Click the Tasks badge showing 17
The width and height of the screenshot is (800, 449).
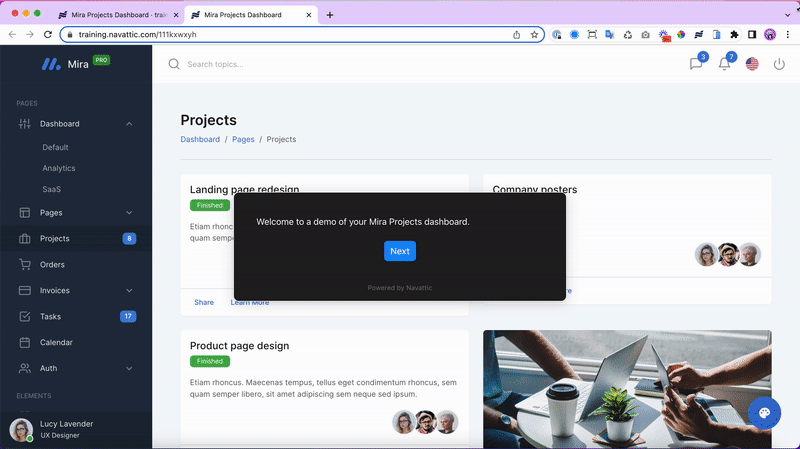(128, 316)
